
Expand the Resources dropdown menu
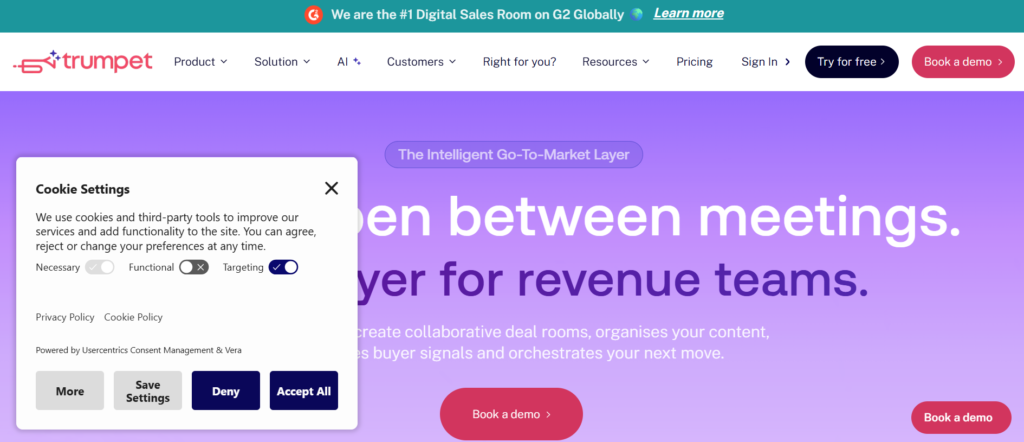[x=616, y=62]
